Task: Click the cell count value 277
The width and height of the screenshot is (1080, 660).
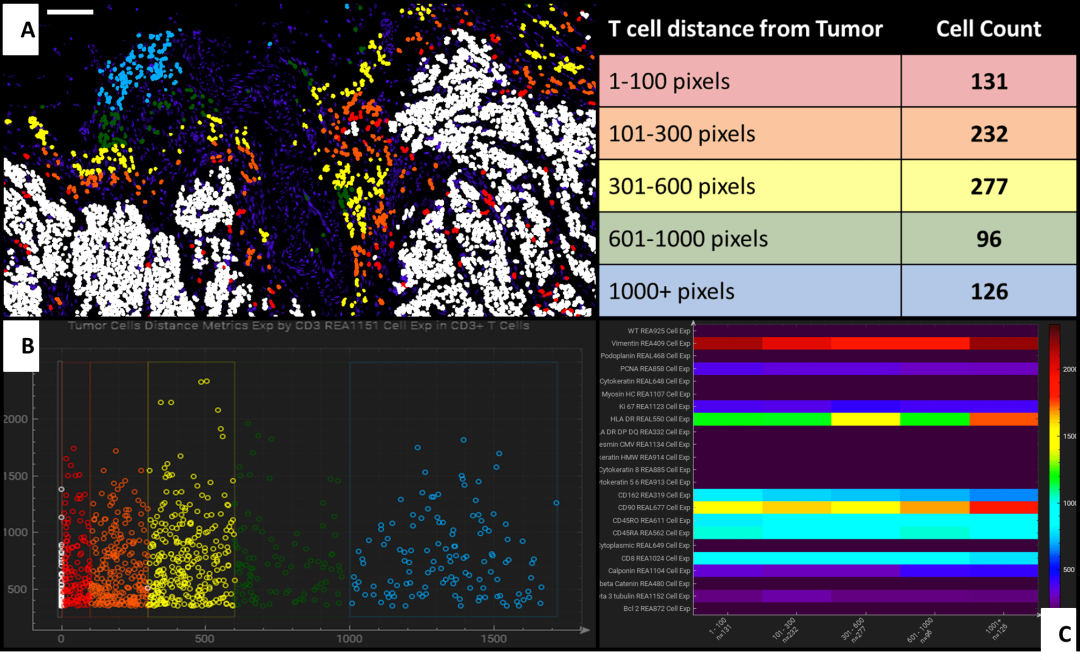Action: [988, 186]
